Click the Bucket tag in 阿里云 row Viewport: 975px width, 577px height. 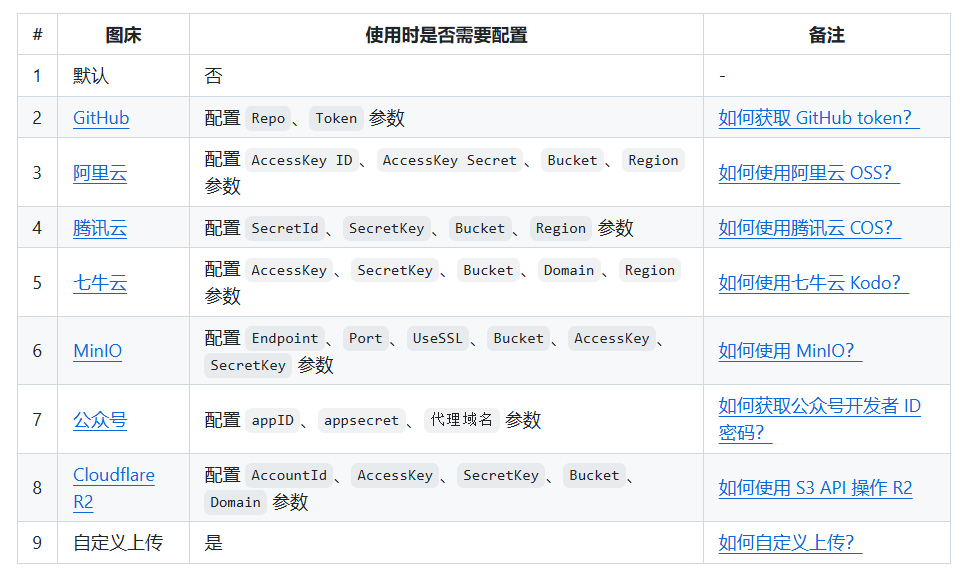click(x=572, y=160)
